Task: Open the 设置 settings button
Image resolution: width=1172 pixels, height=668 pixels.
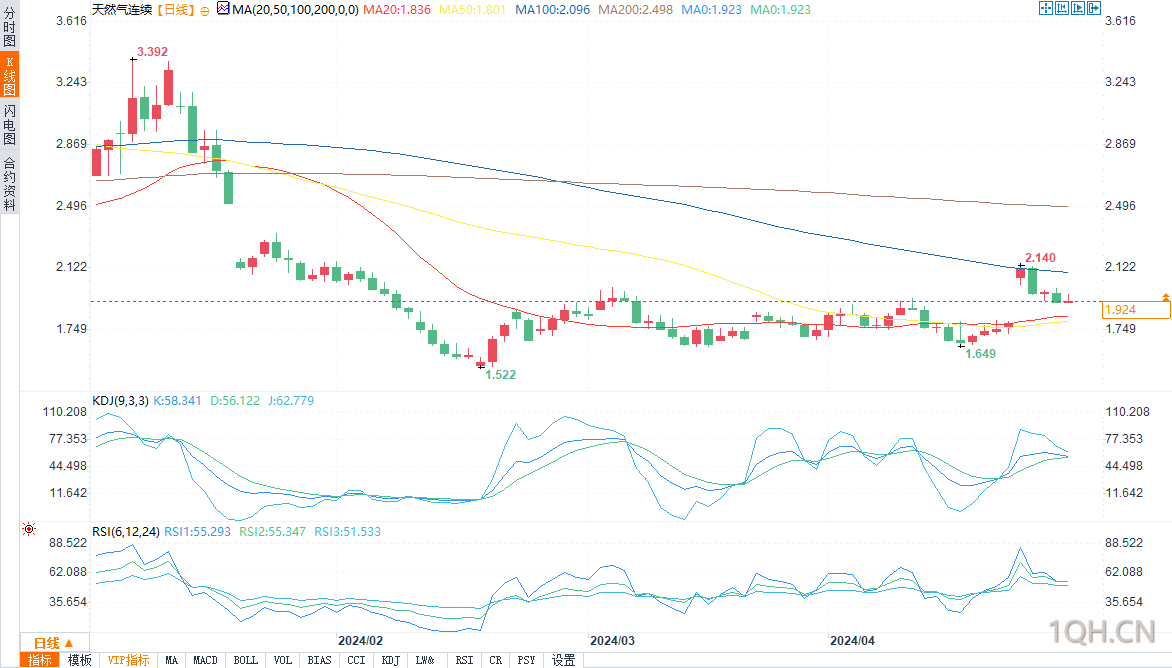Action: click(x=564, y=660)
